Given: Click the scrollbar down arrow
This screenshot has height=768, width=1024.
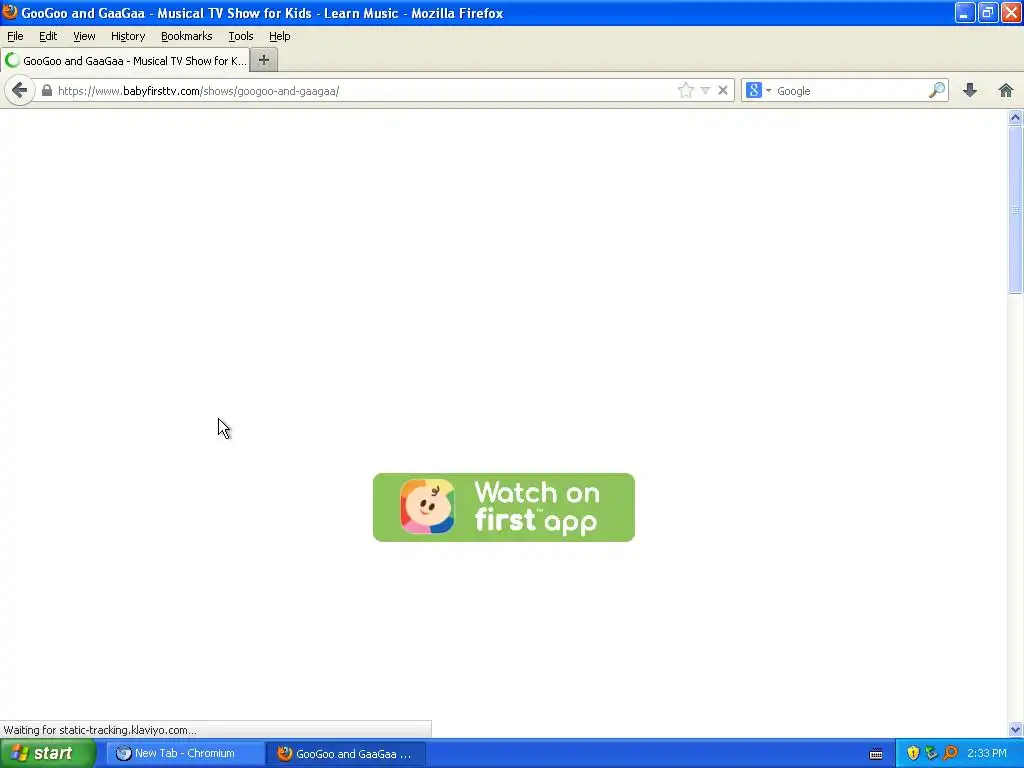Looking at the screenshot, I should (1015, 729).
